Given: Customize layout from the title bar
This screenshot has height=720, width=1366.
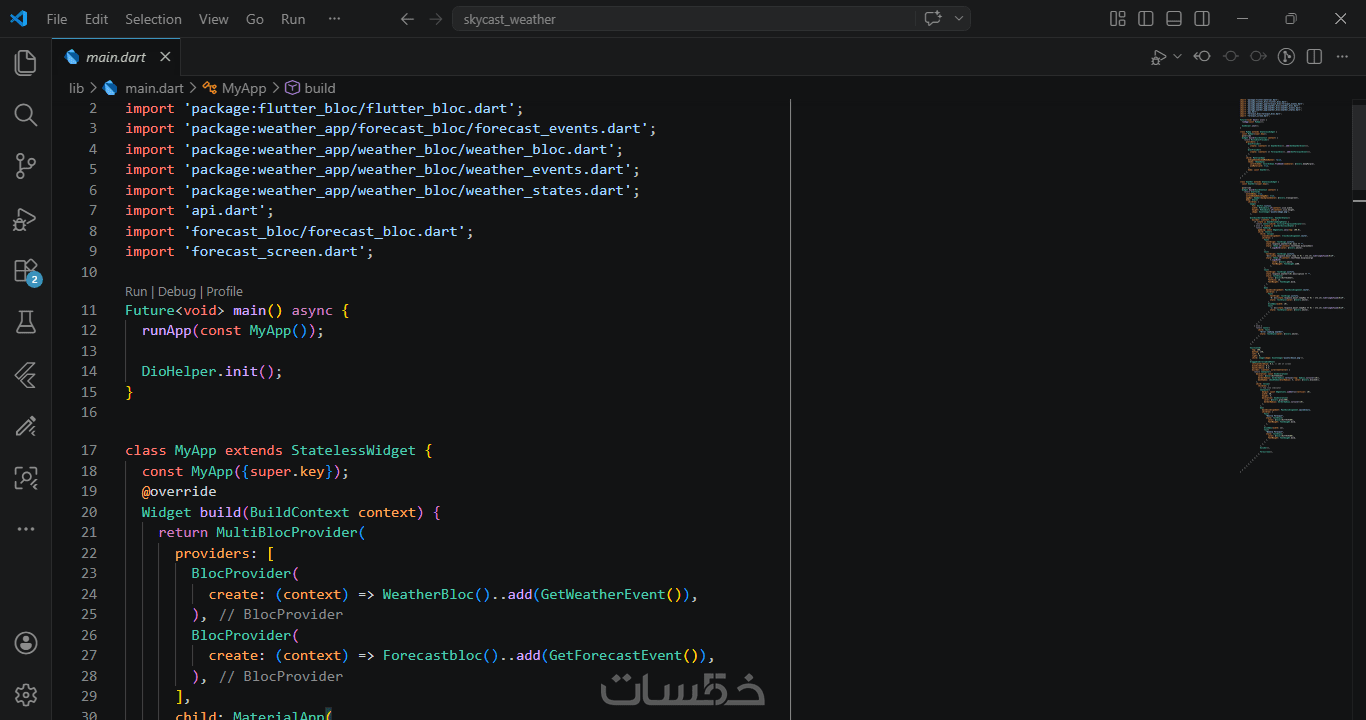Looking at the screenshot, I should click(x=1118, y=19).
